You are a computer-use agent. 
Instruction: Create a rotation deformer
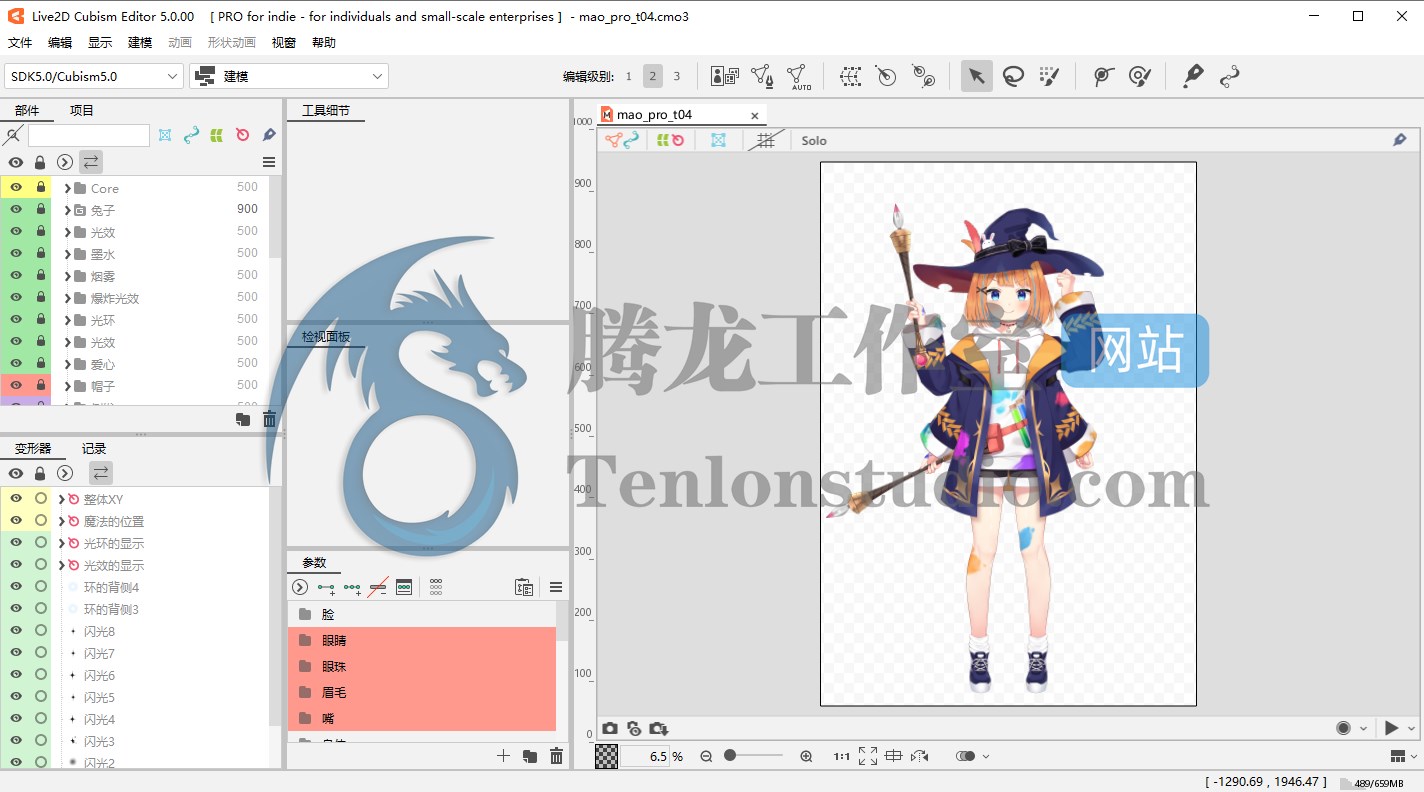pyautogui.click(x=886, y=76)
